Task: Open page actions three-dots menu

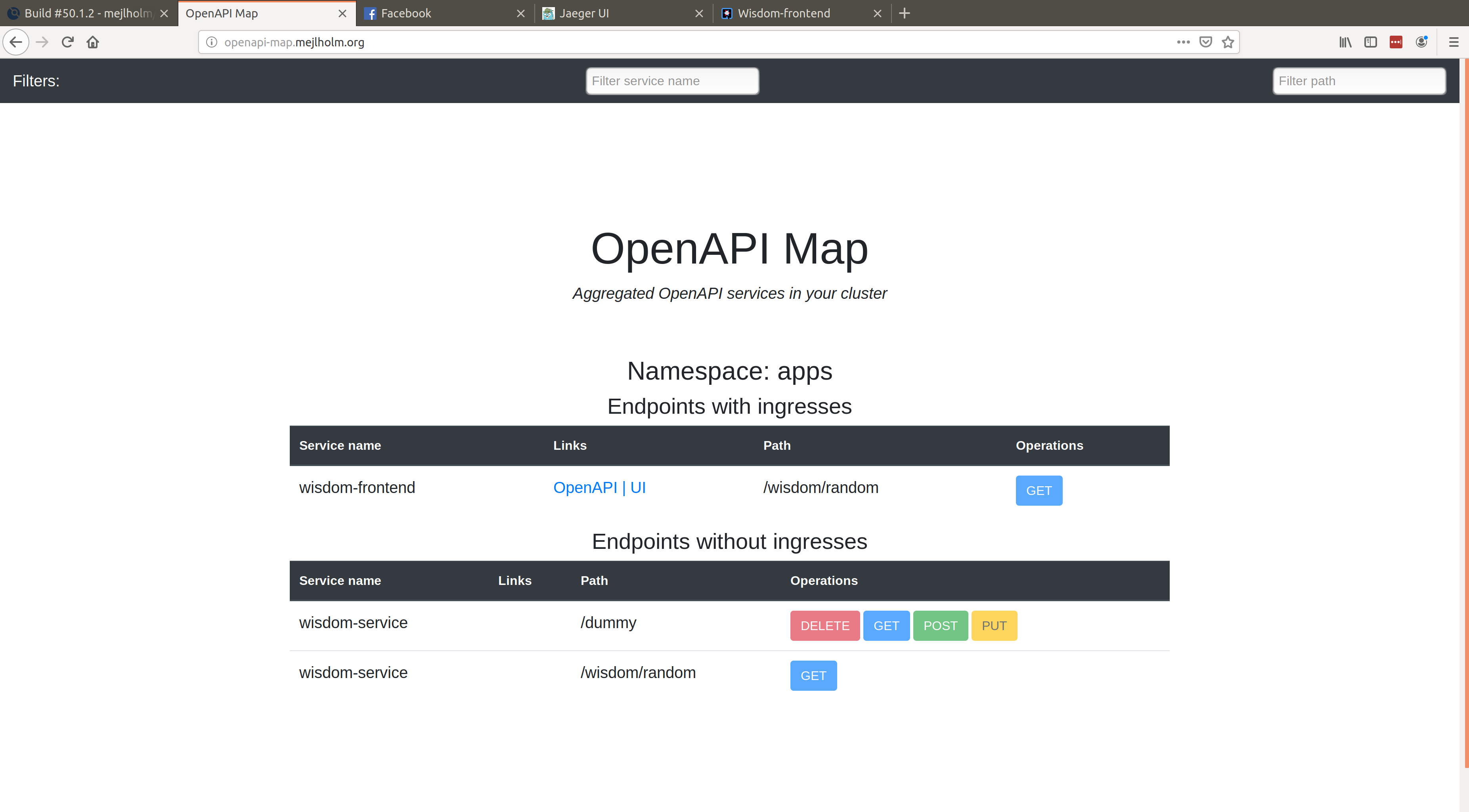Action: coord(1183,42)
